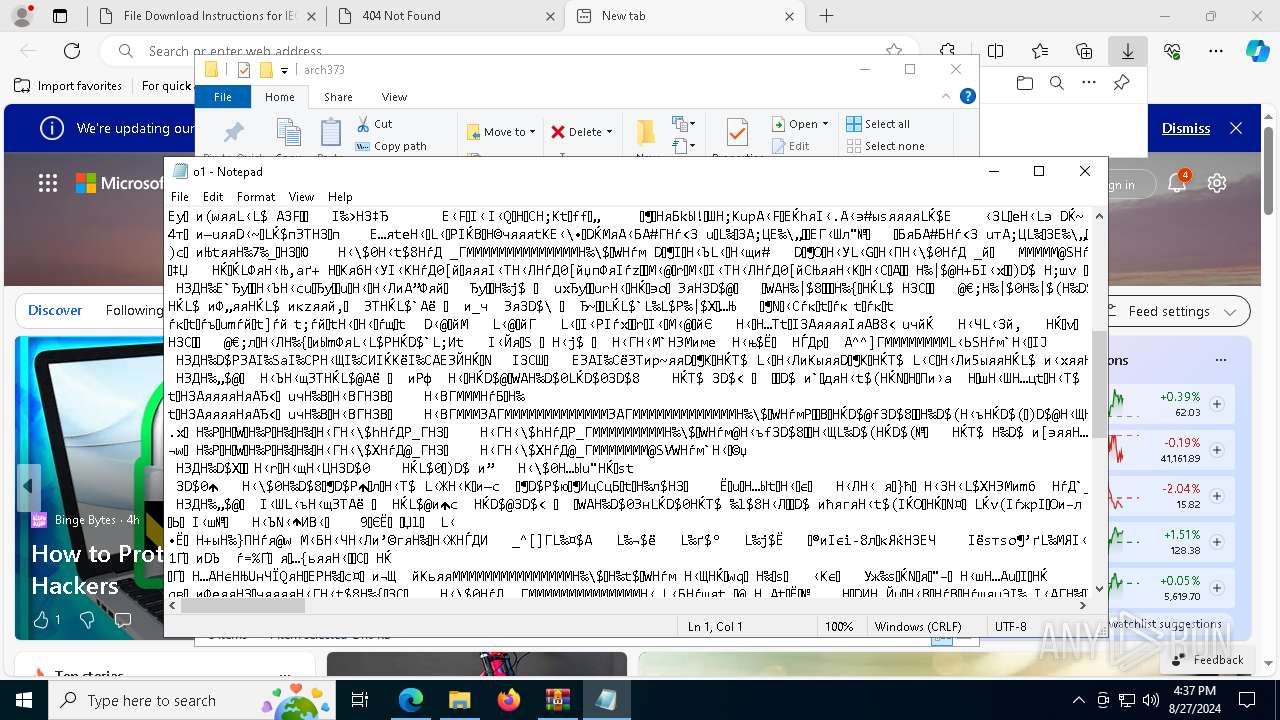Open notifications bell with 4 badge
The width and height of the screenshot is (1280, 720).
1178,183
